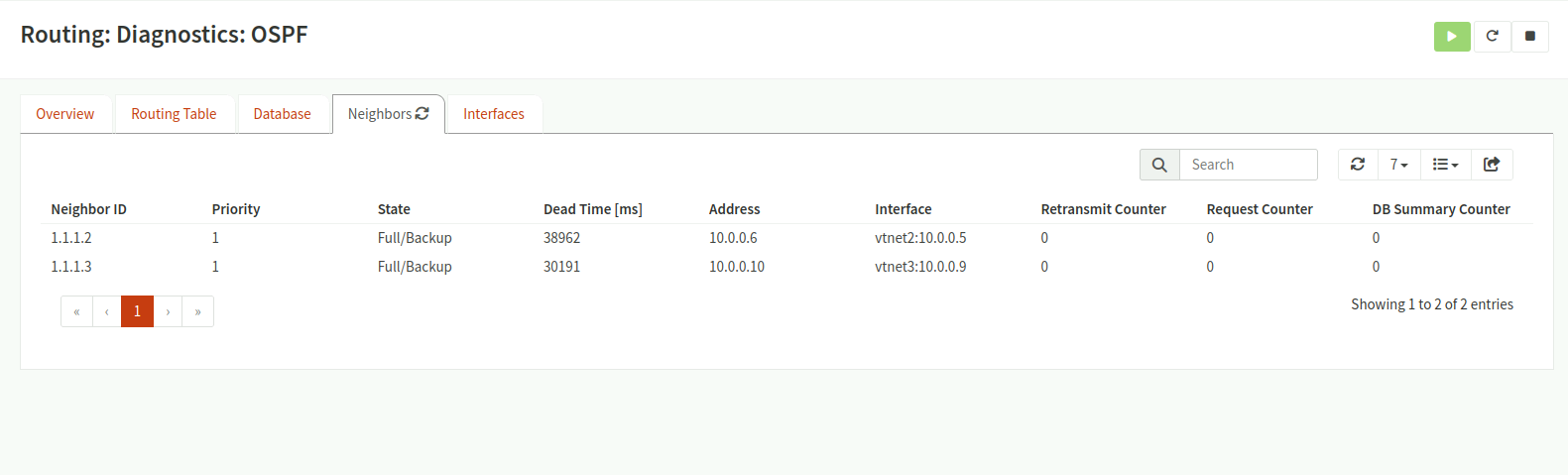Jump to the last page of results
1568x475 pixels.
[x=197, y=311]
